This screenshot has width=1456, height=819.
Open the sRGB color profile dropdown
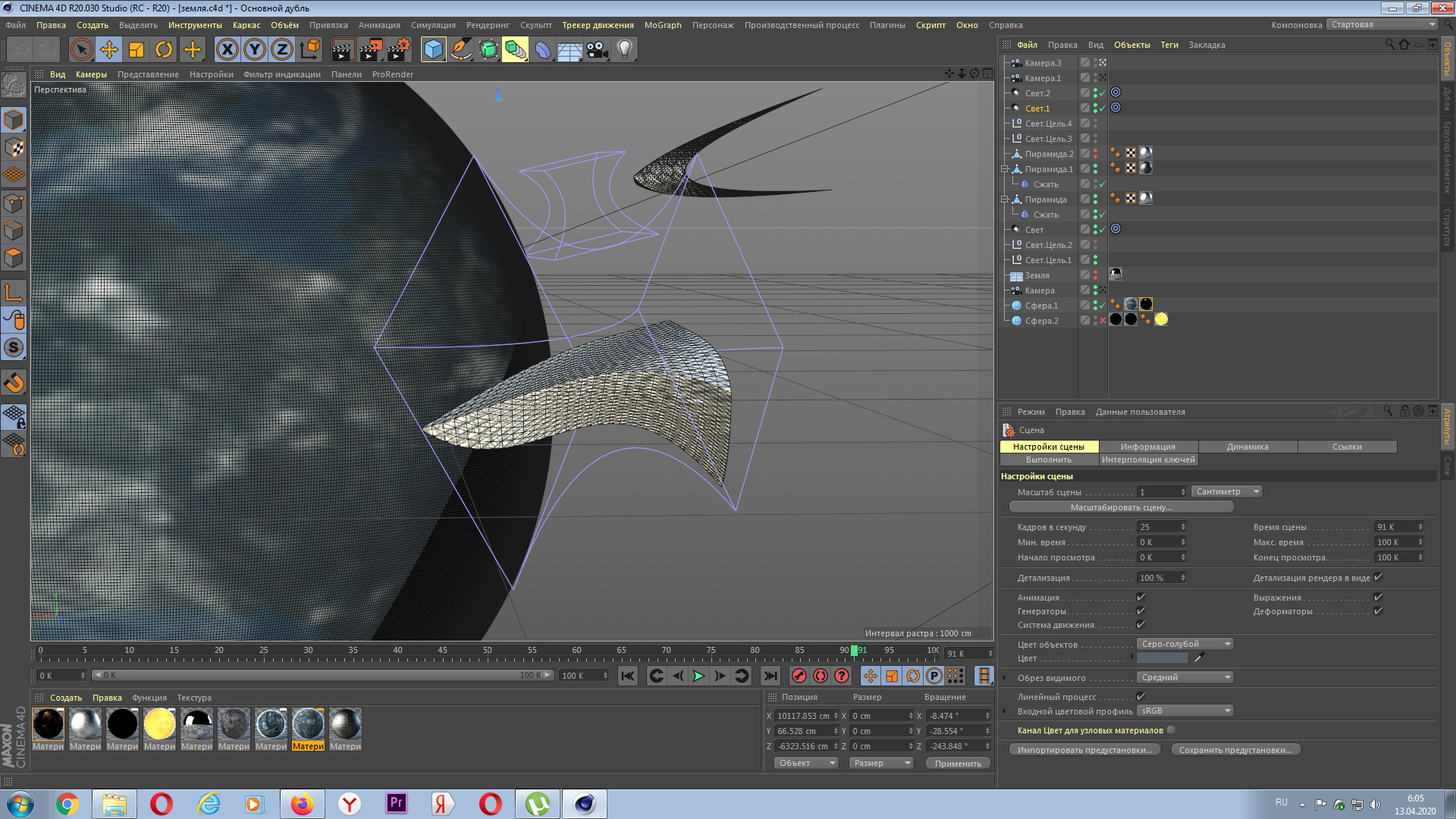[x=1185, y=711]
